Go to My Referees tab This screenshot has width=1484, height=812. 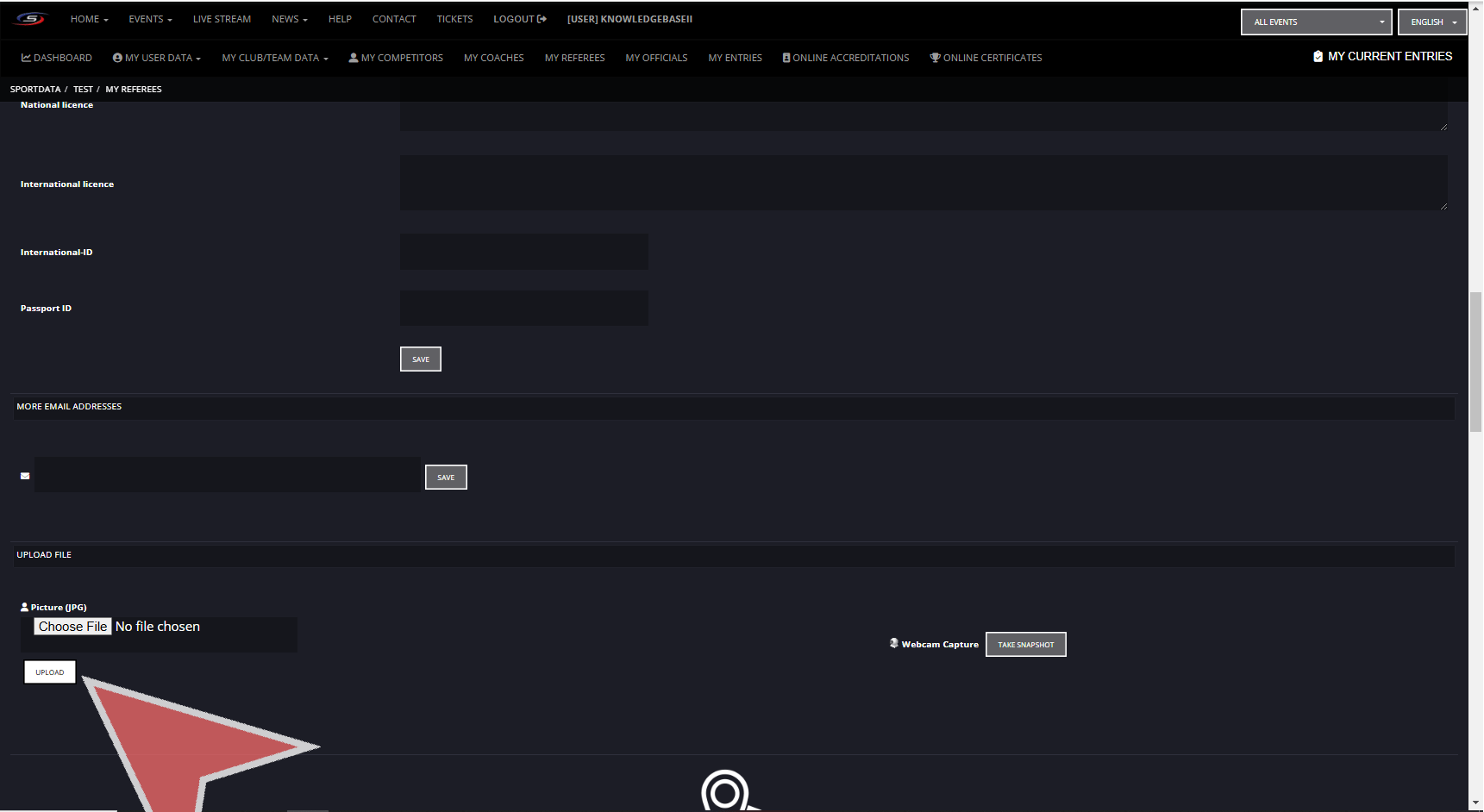574,58
